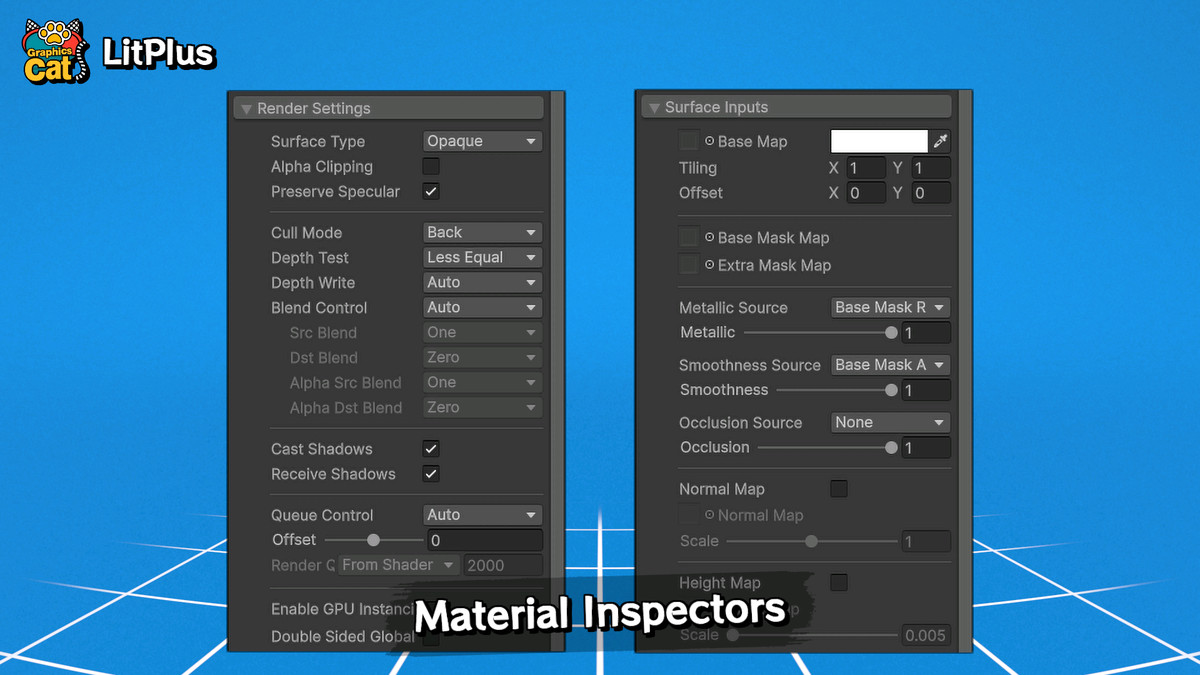Open the Base Mask Map texture picker
The height and width of the screenshot is (675, 1200).
[687, 238]
